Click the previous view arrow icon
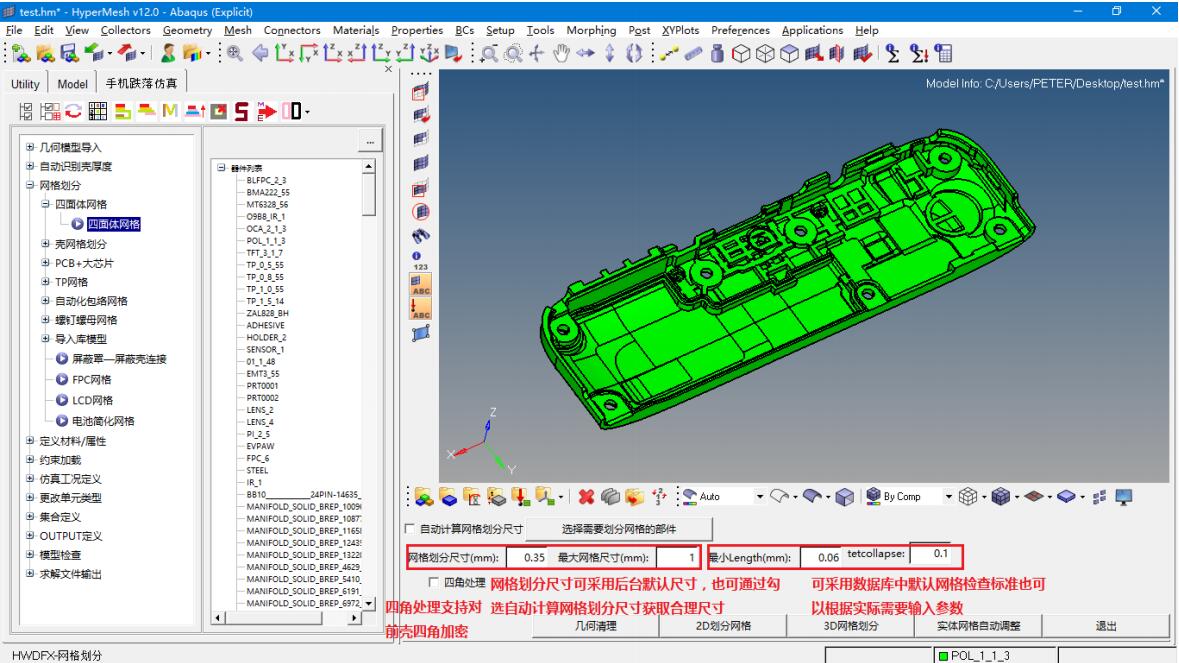 click(x=260, y=53)
